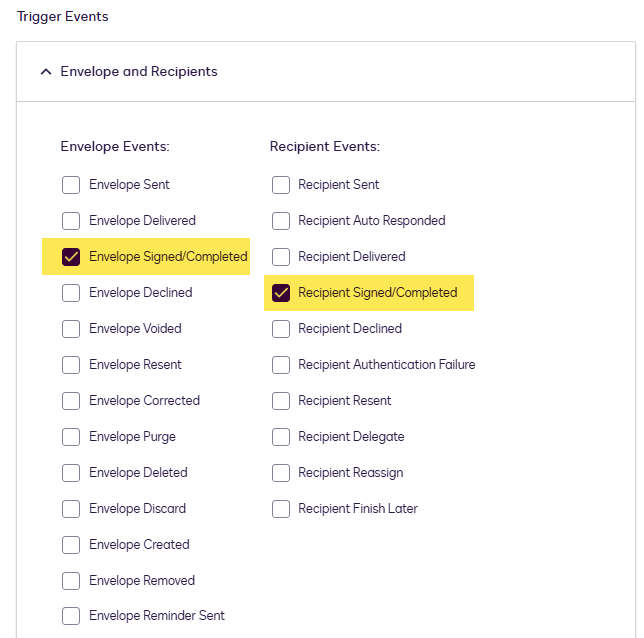
Task: Check the Recipient Delegate box
Action: pyautogui.click(x=281, y=437)
